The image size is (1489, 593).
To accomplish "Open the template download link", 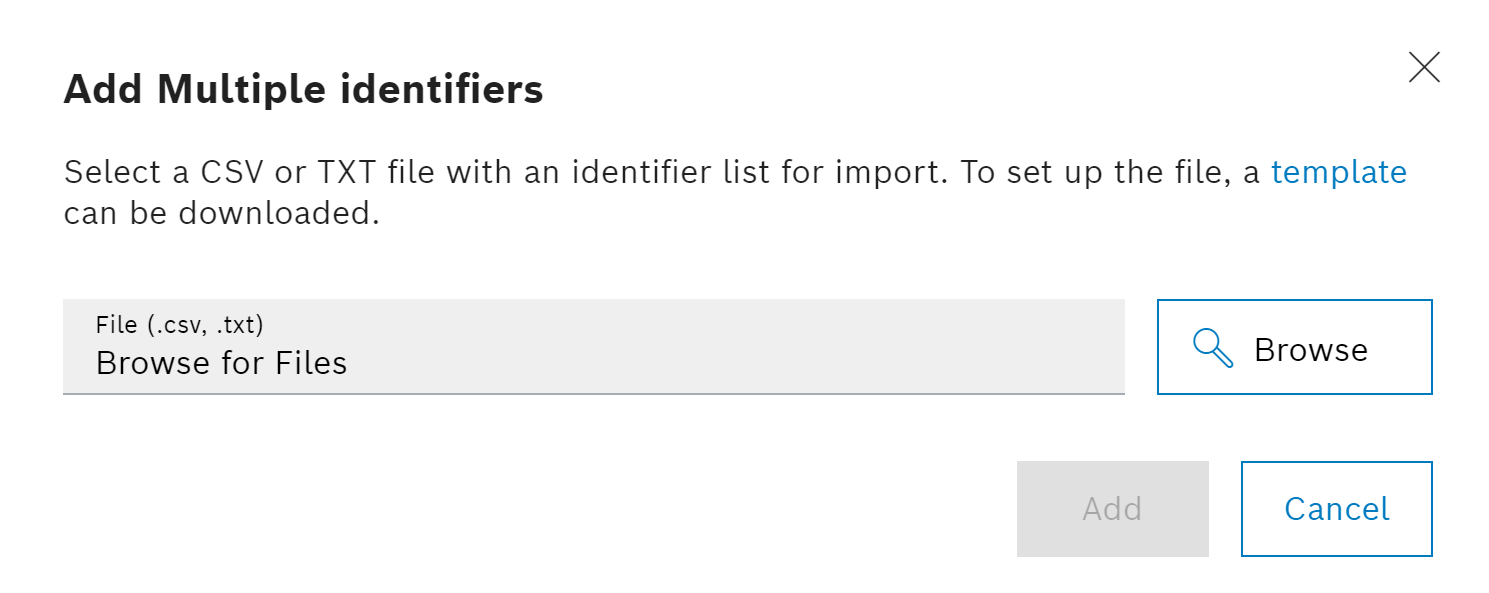I will point(1338,173).
